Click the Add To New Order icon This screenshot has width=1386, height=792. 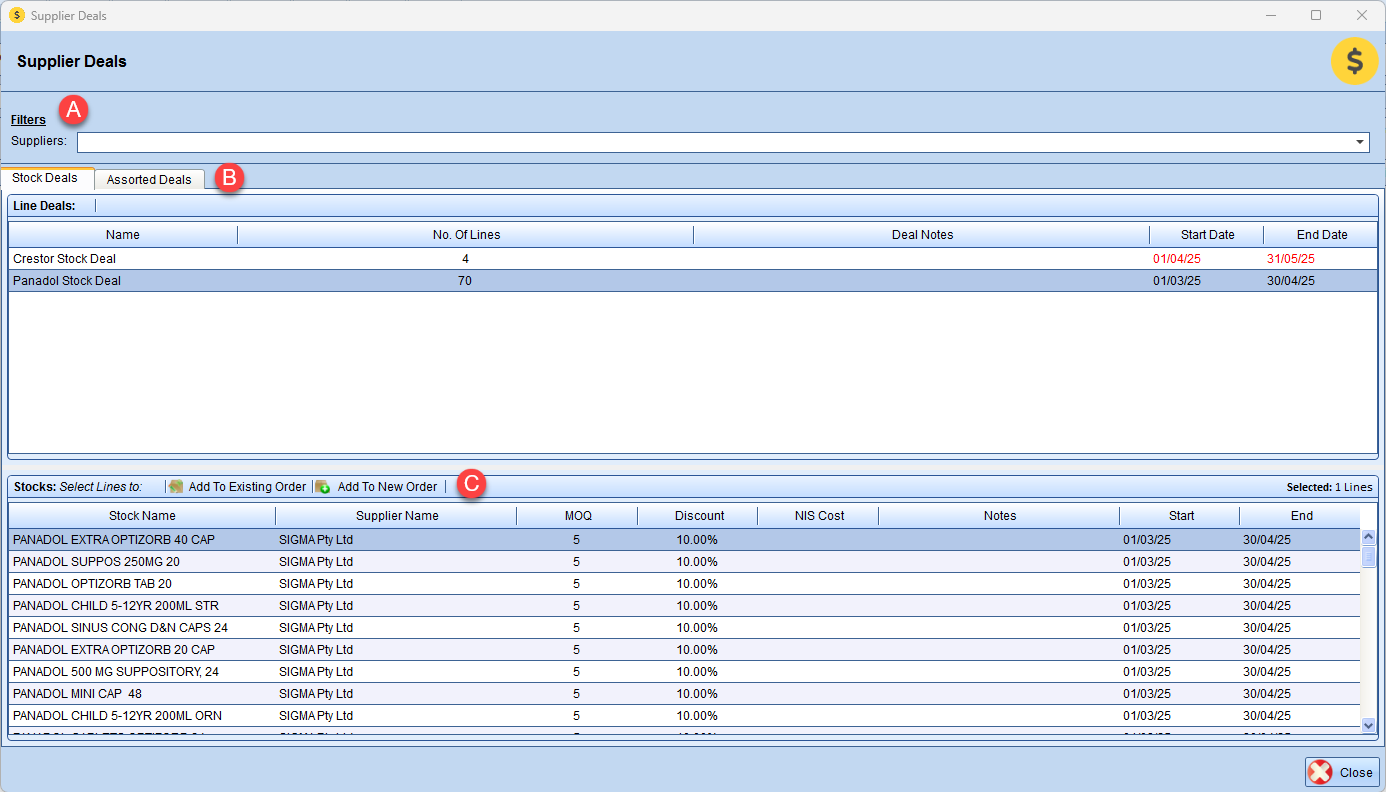(x=323, y=487)
